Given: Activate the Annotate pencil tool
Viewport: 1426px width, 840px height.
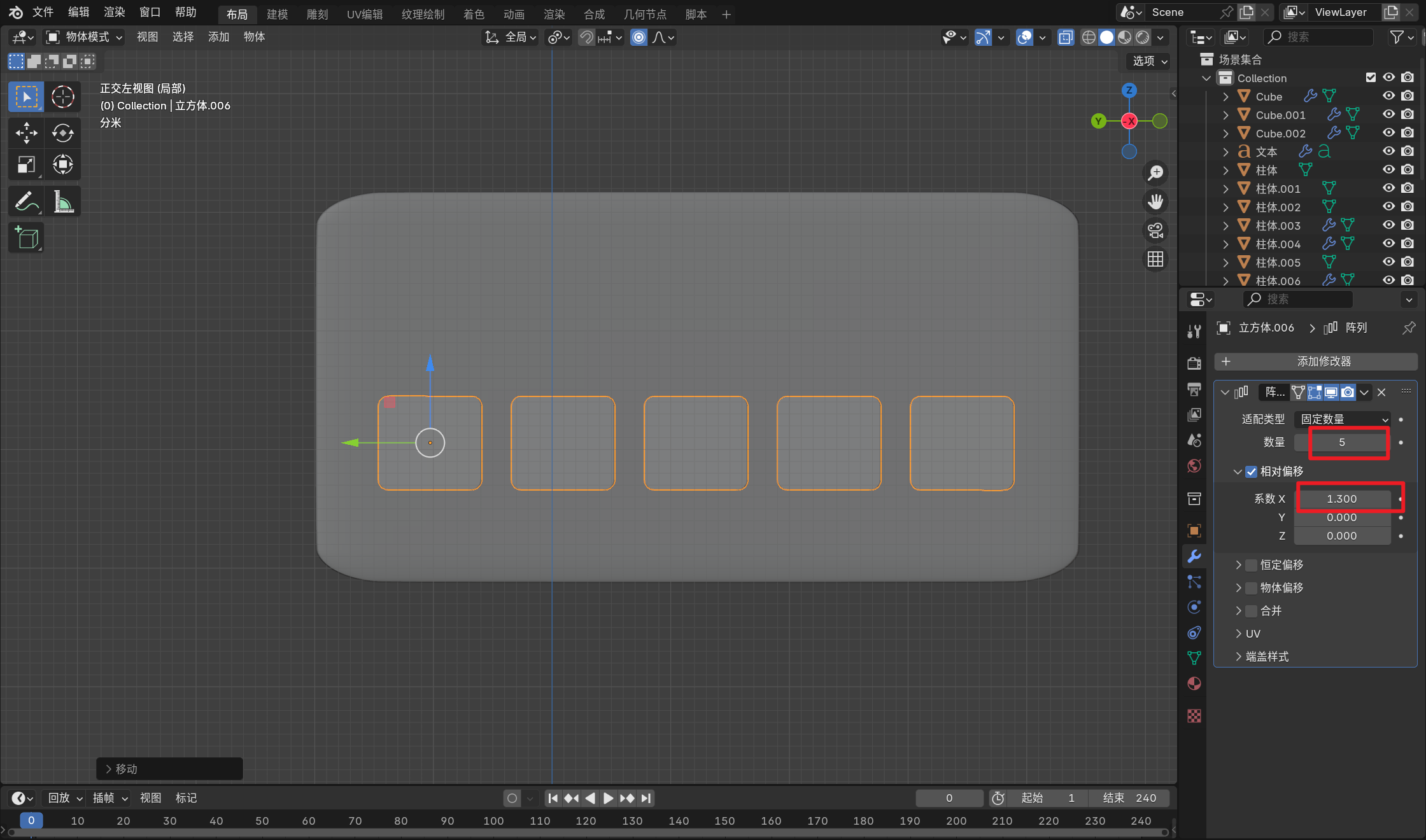Looking at the screenshot, I should [x=26, y=202].
